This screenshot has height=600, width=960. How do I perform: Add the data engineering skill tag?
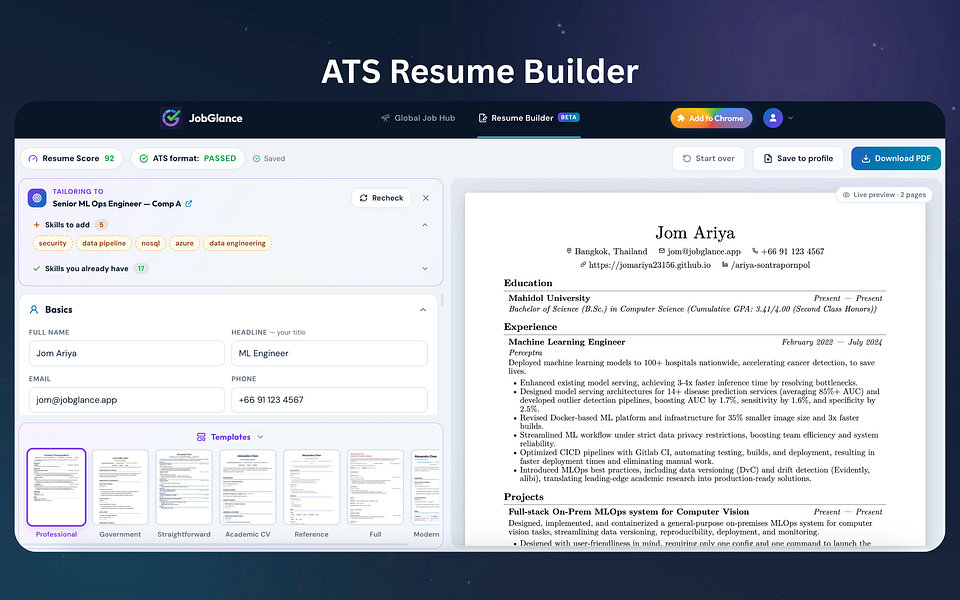pos(237,243)
